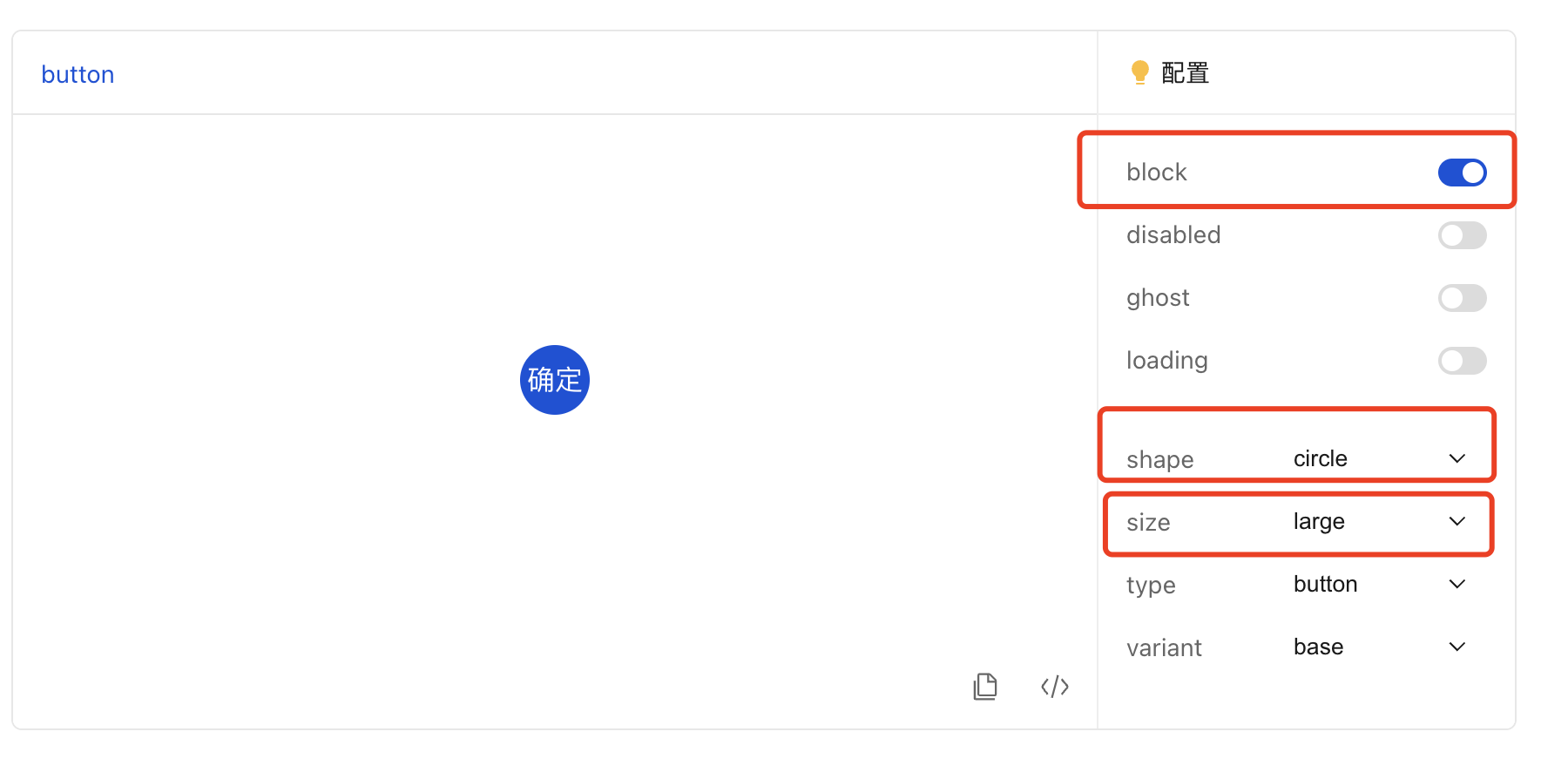Click the block label text
The image size is (1568, 779).
(x=1156, y=172)
